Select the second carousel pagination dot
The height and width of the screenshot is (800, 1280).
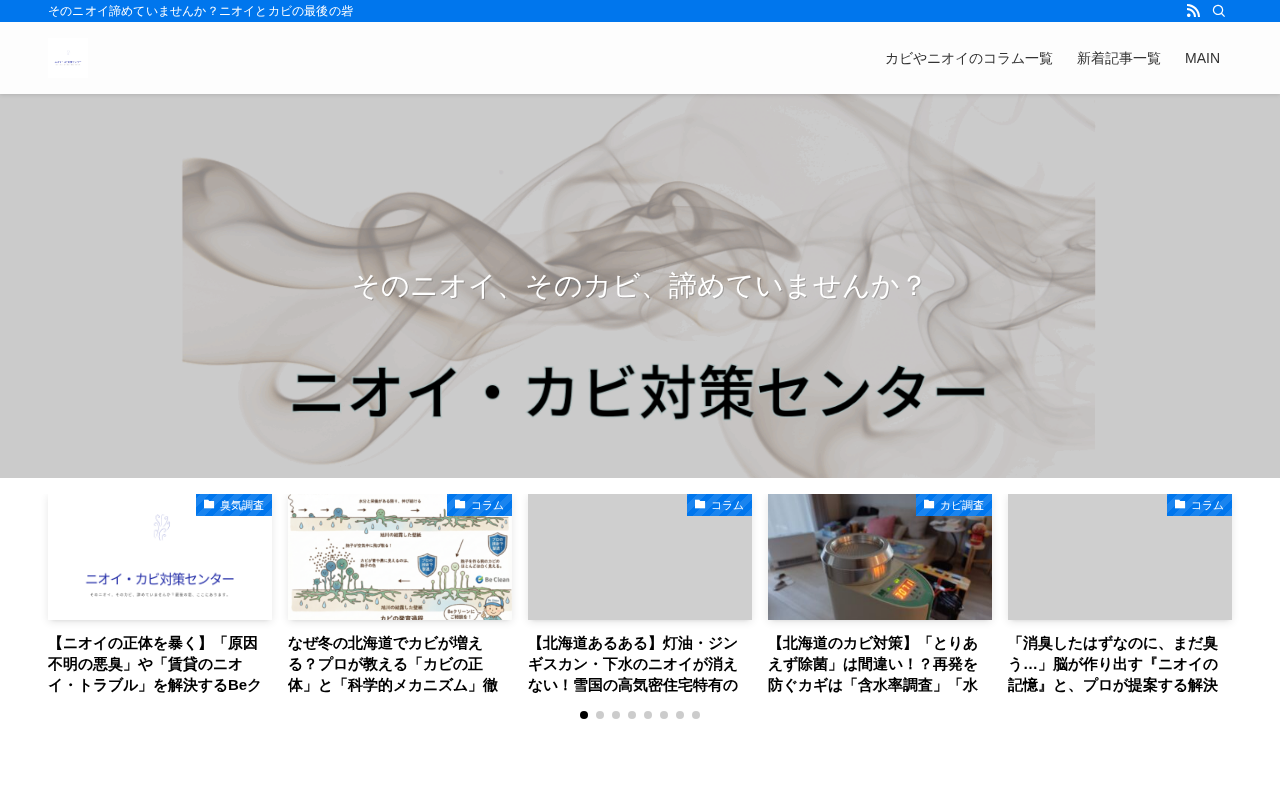click(600, 715)
